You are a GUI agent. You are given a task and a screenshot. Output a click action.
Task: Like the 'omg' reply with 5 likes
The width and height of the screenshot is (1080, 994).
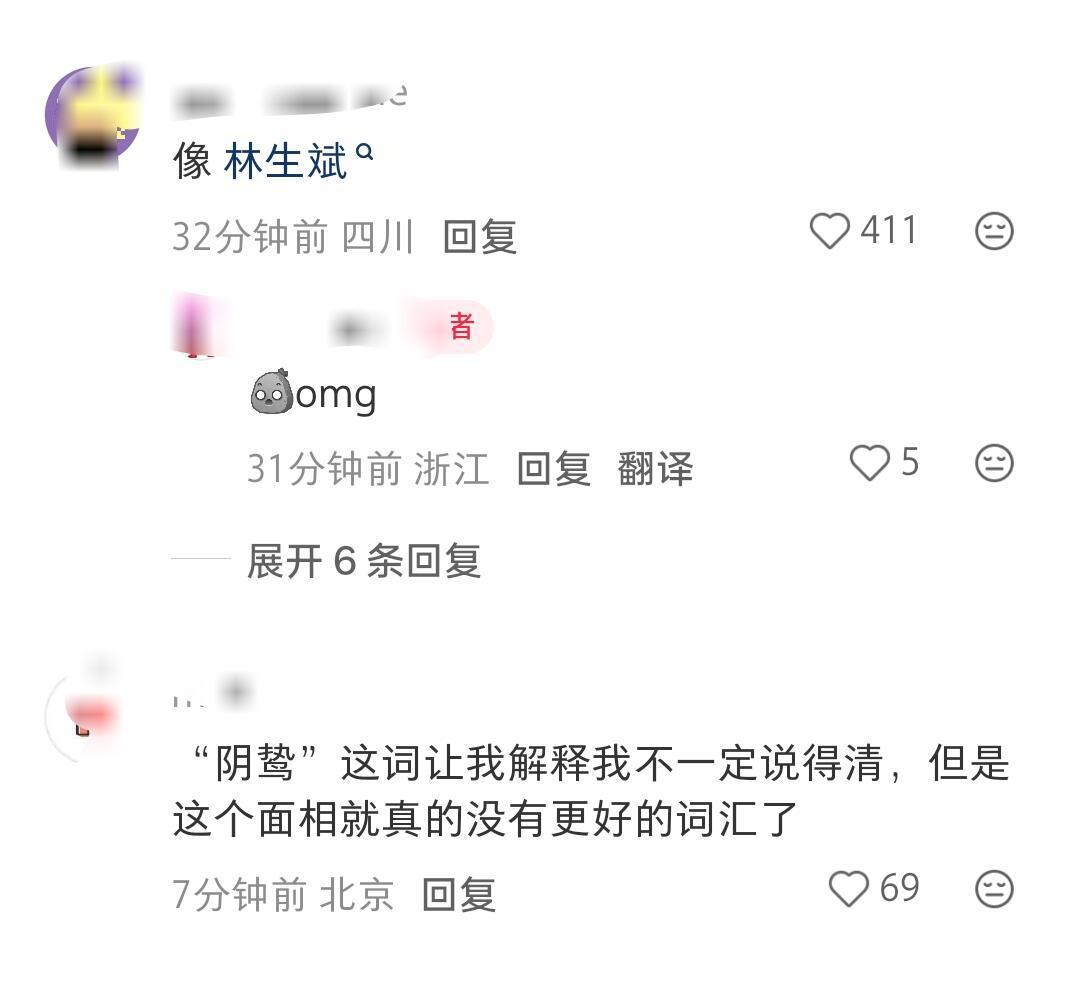[869, 462]
